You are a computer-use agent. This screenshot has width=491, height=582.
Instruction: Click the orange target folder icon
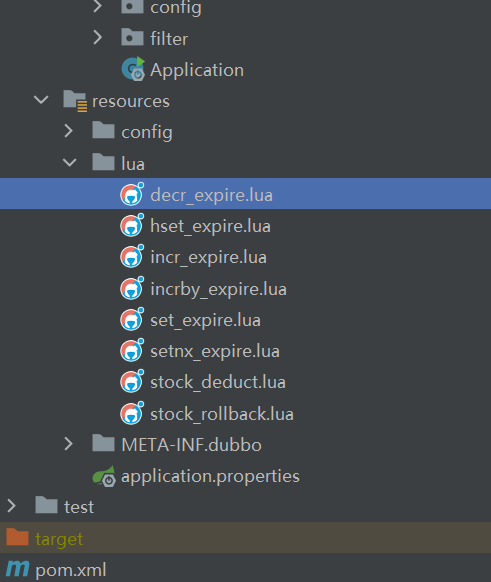coord(17,537)
